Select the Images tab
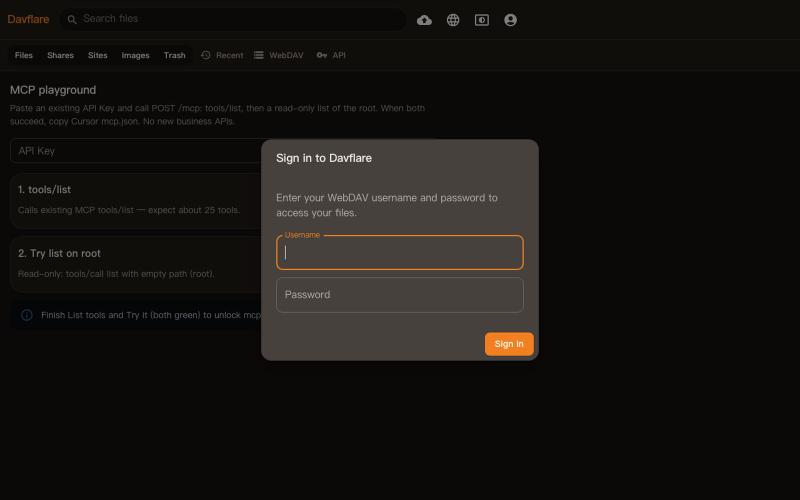 [135, 55]
